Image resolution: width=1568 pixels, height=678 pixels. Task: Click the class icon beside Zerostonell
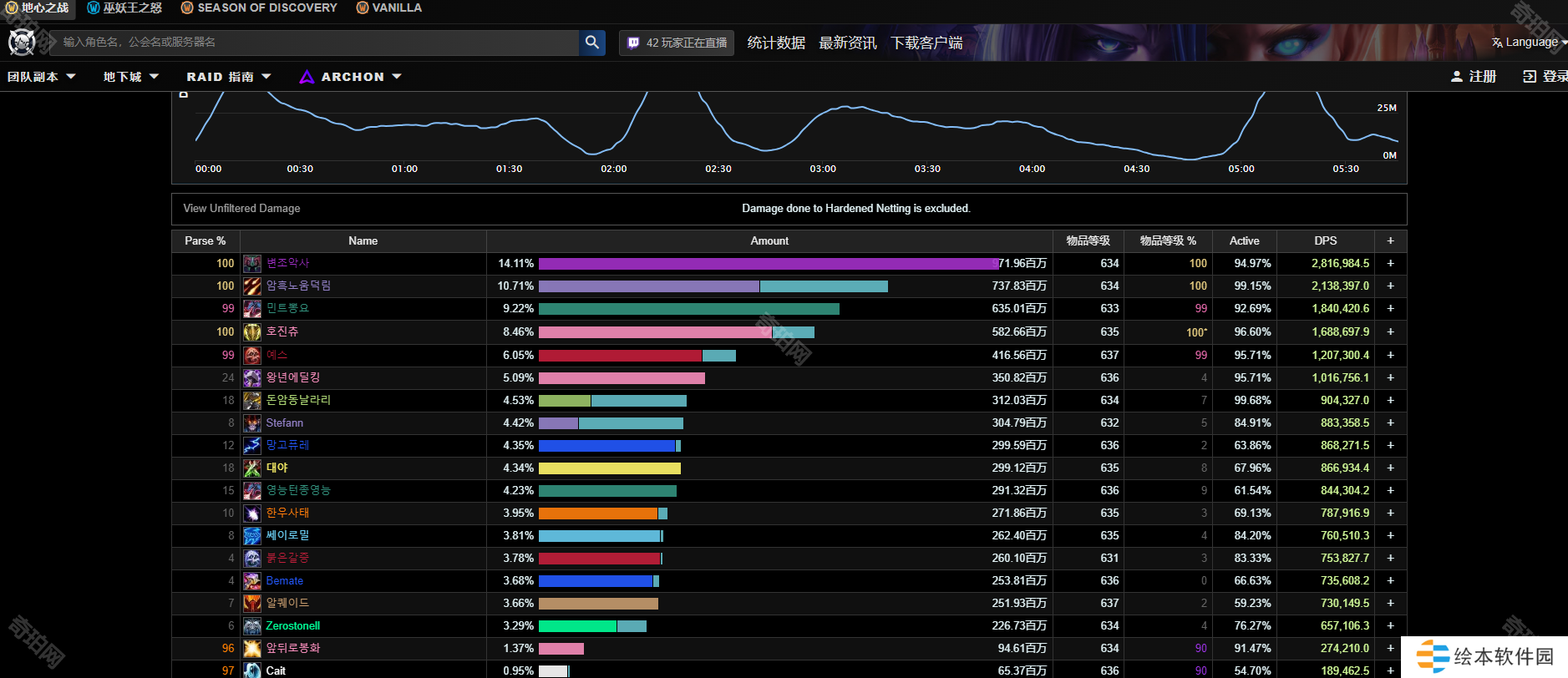(252, 626)
